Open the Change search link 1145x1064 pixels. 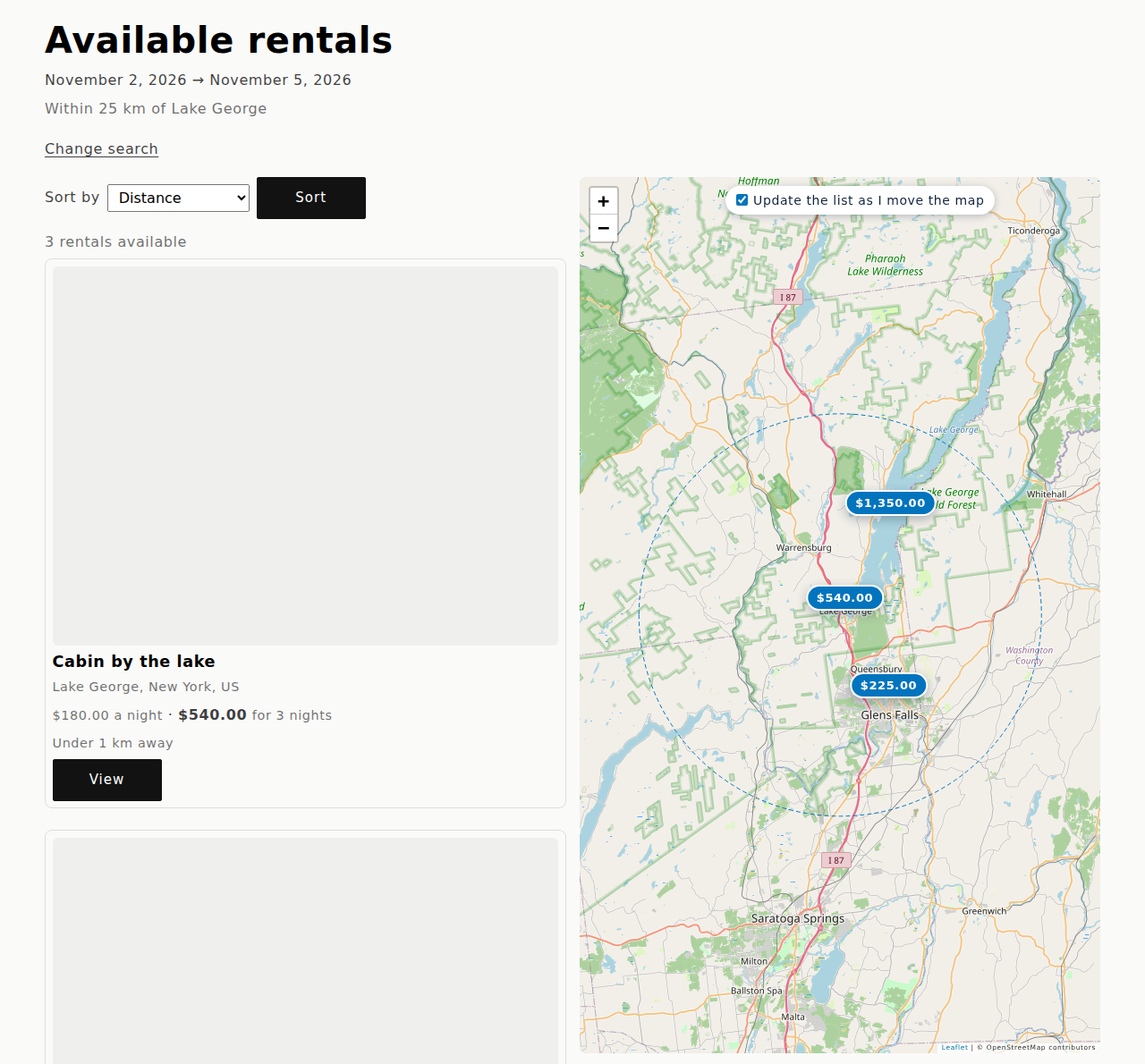(x=101, y=148)
